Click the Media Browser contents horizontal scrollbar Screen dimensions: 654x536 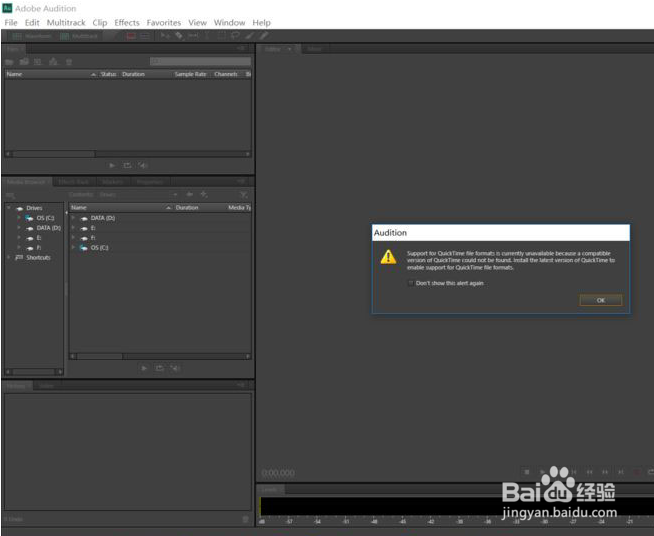coord(160,356)
